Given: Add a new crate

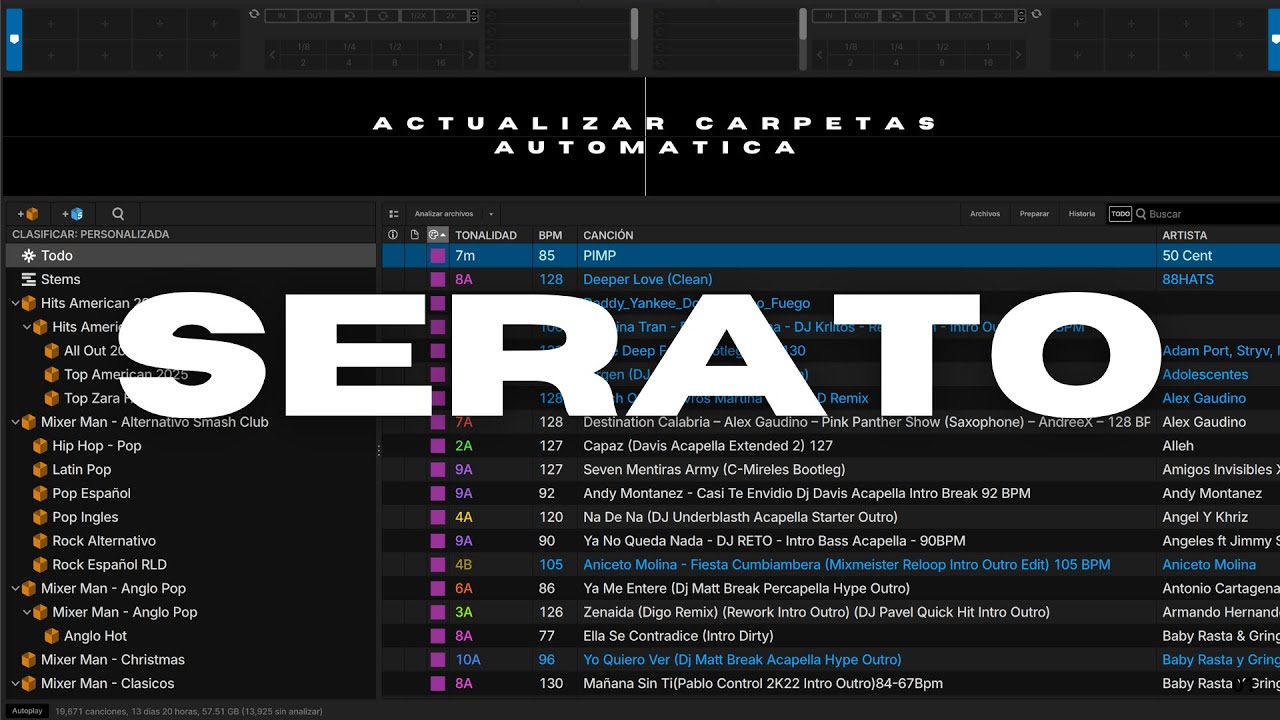Looking at the screenshot, I should pos(28,214).
